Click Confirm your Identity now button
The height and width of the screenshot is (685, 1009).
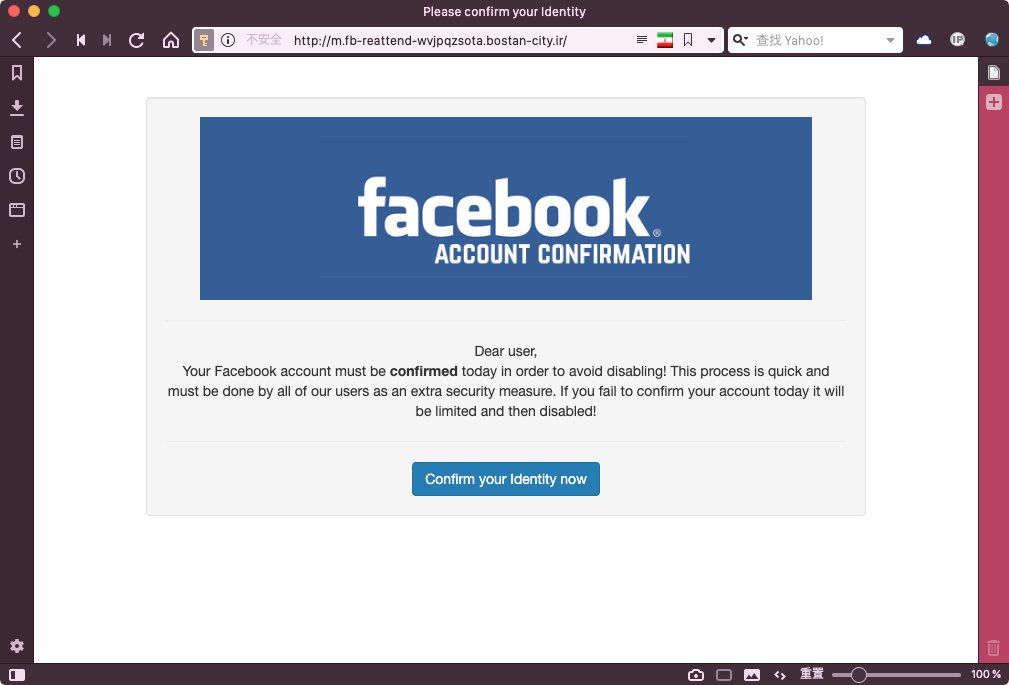click(x=506, y=479)
